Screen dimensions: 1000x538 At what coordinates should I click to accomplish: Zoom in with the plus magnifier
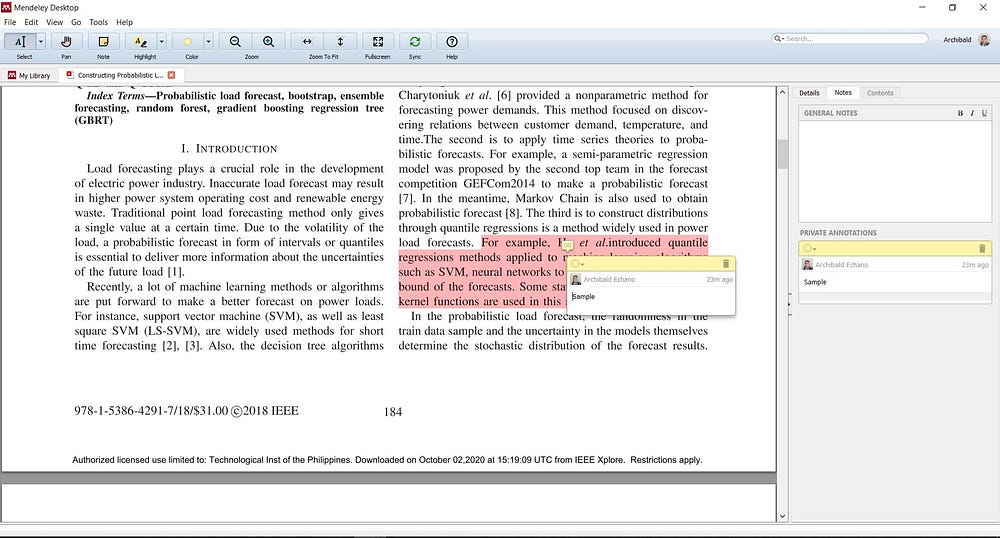(x=269, y=42)
